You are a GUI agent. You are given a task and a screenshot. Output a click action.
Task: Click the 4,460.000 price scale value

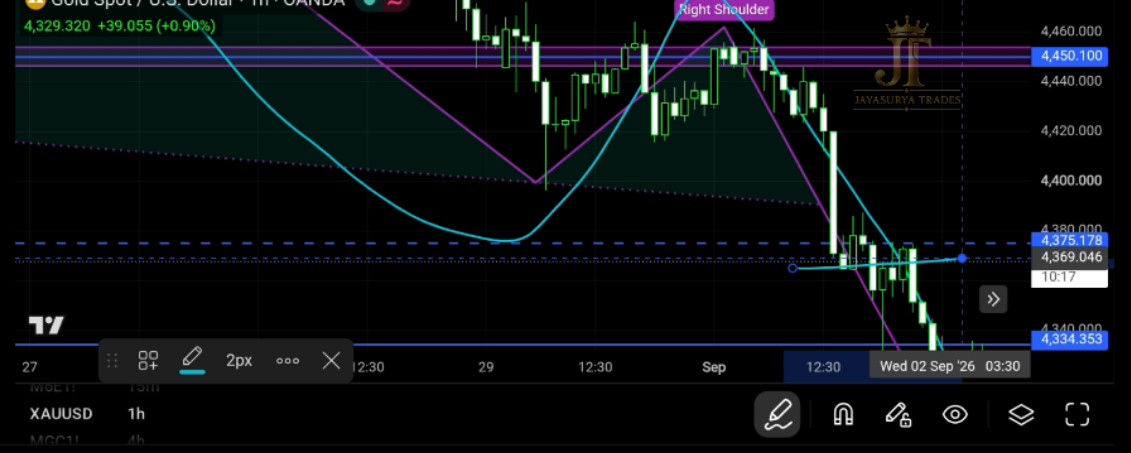pyautogui.click(x=1071, y=31)
